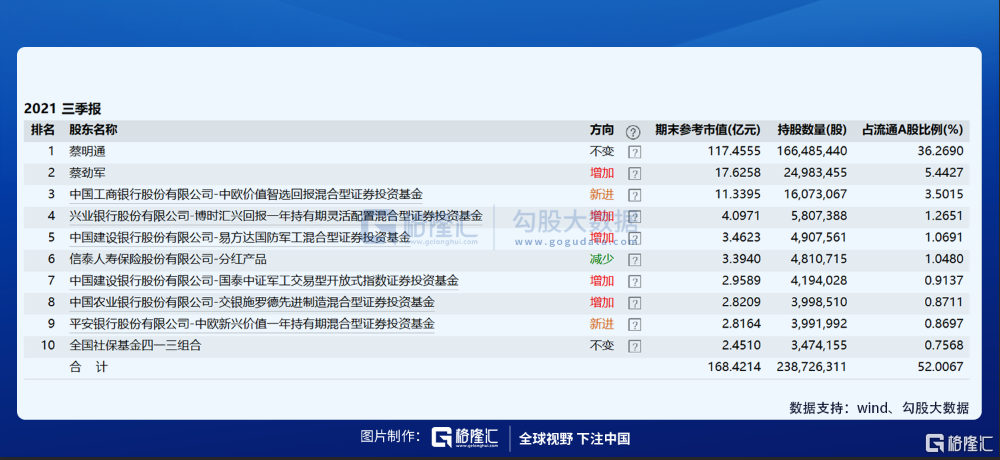Click the 新进 label in row 3
1000x460 pixels.
tap(602, 195)
